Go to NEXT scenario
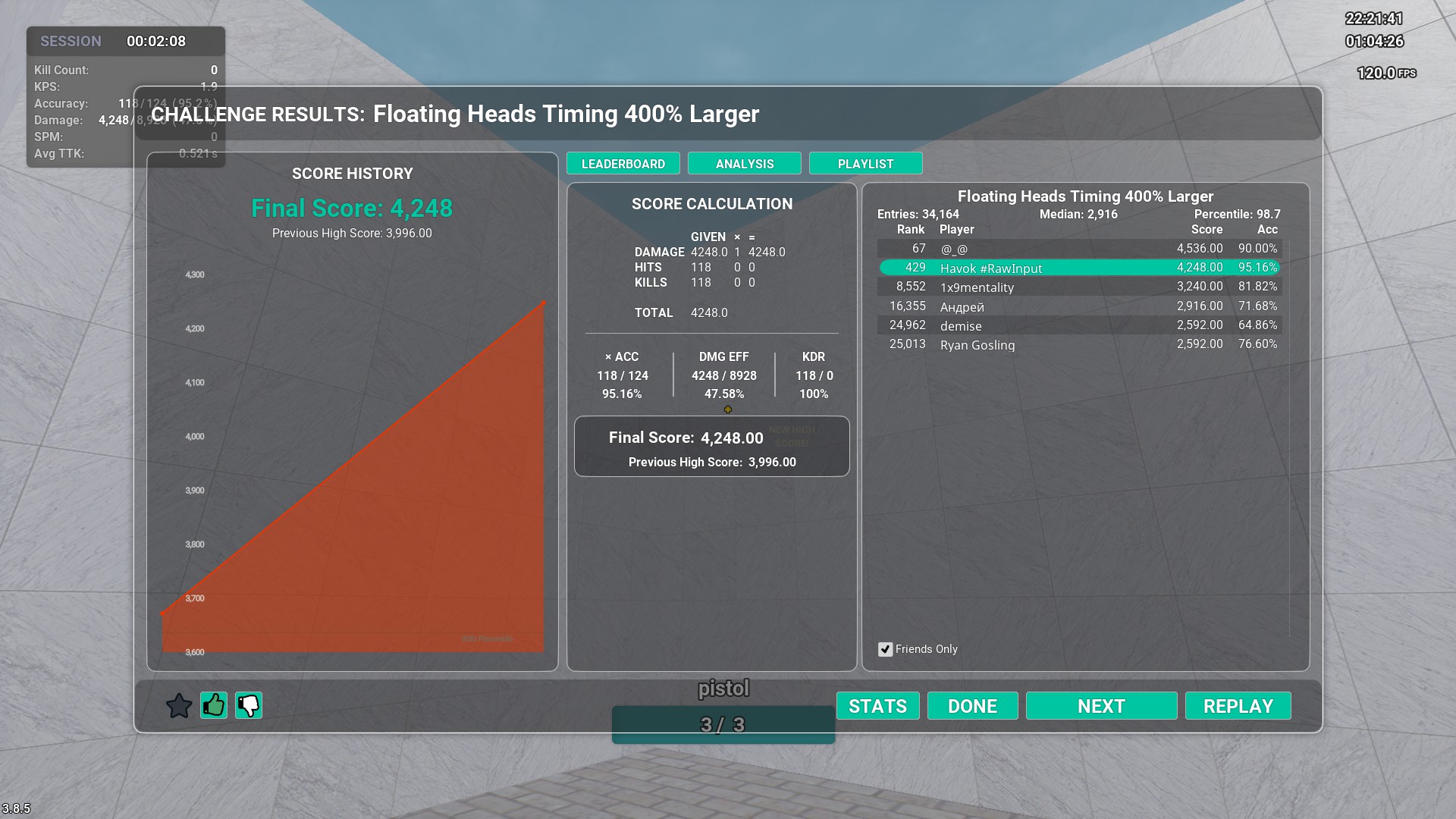The width and height of the screenshot is (1456, 819). point(1101,706)
